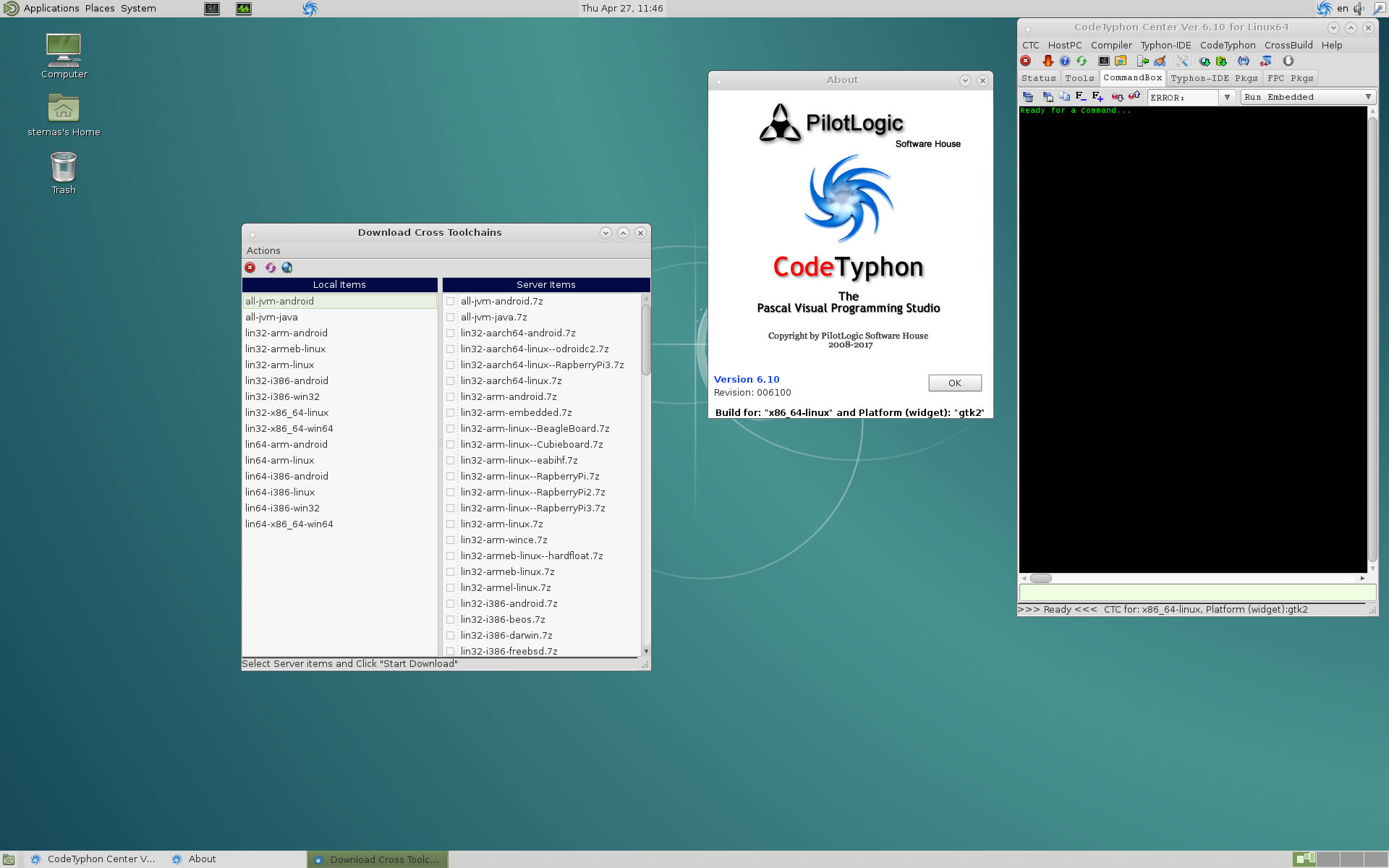Clear the CommandBox with the trash icon
Screen dimensions: 1389x868
tap(1028, 97)
